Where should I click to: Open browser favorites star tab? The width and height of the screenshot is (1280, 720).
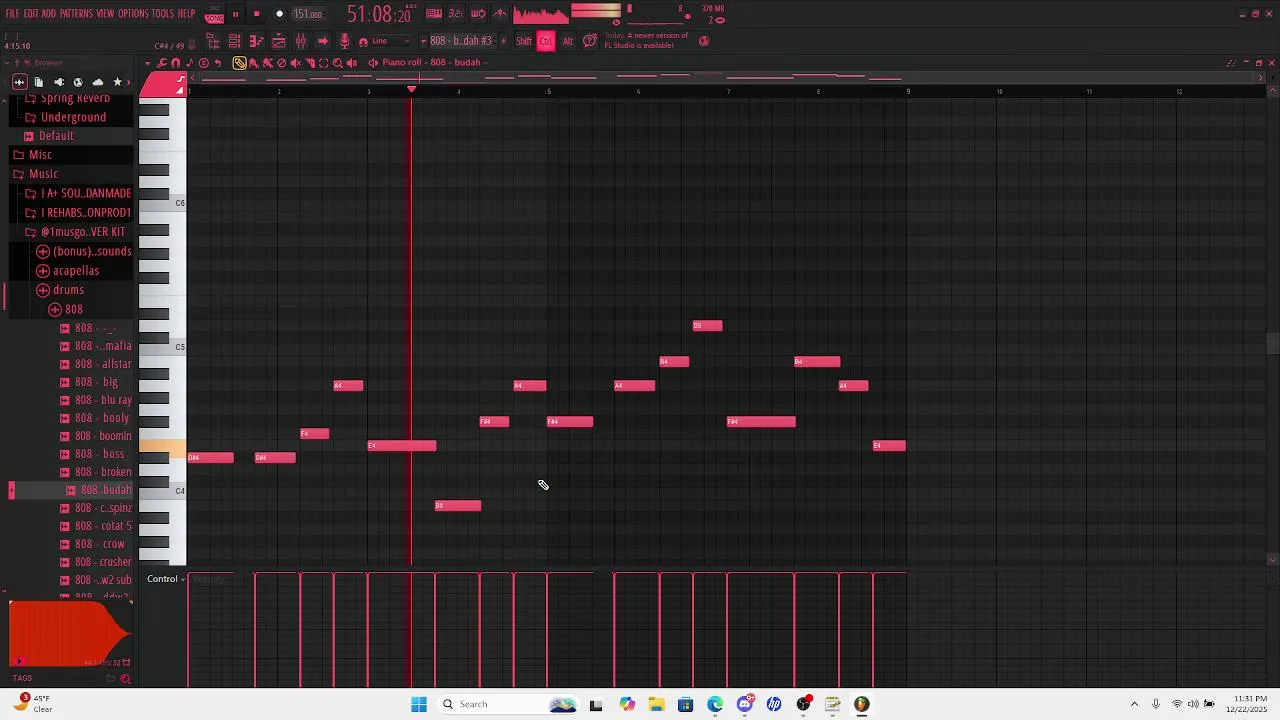pyautogui.click(x=117, y=82)
